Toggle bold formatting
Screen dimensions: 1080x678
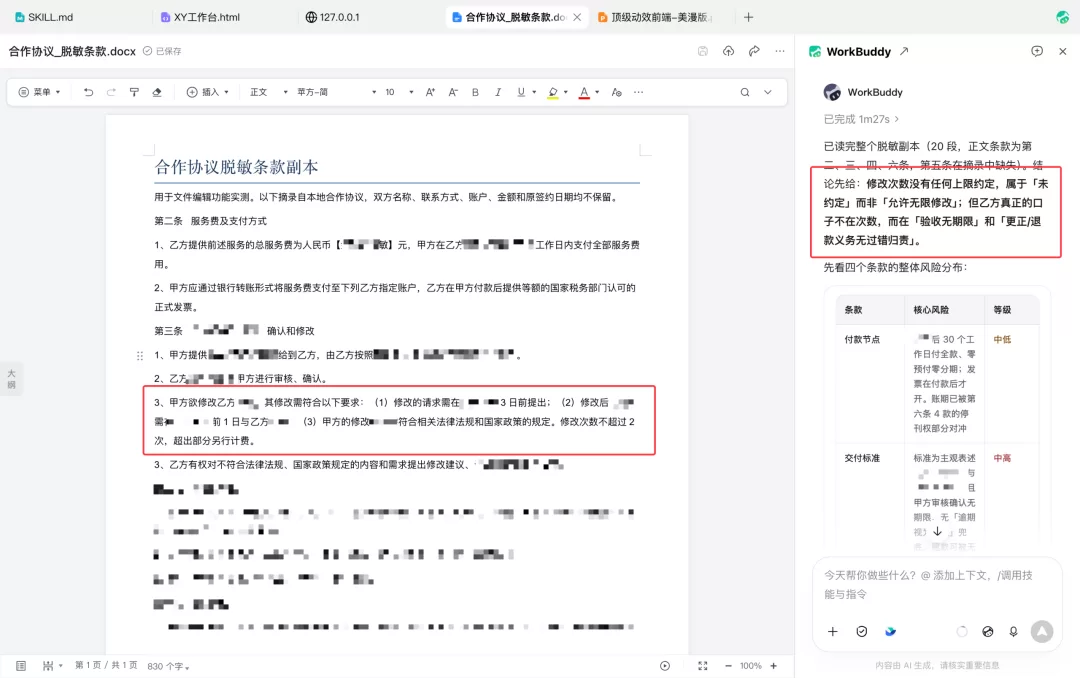click(x=475, y=92)
